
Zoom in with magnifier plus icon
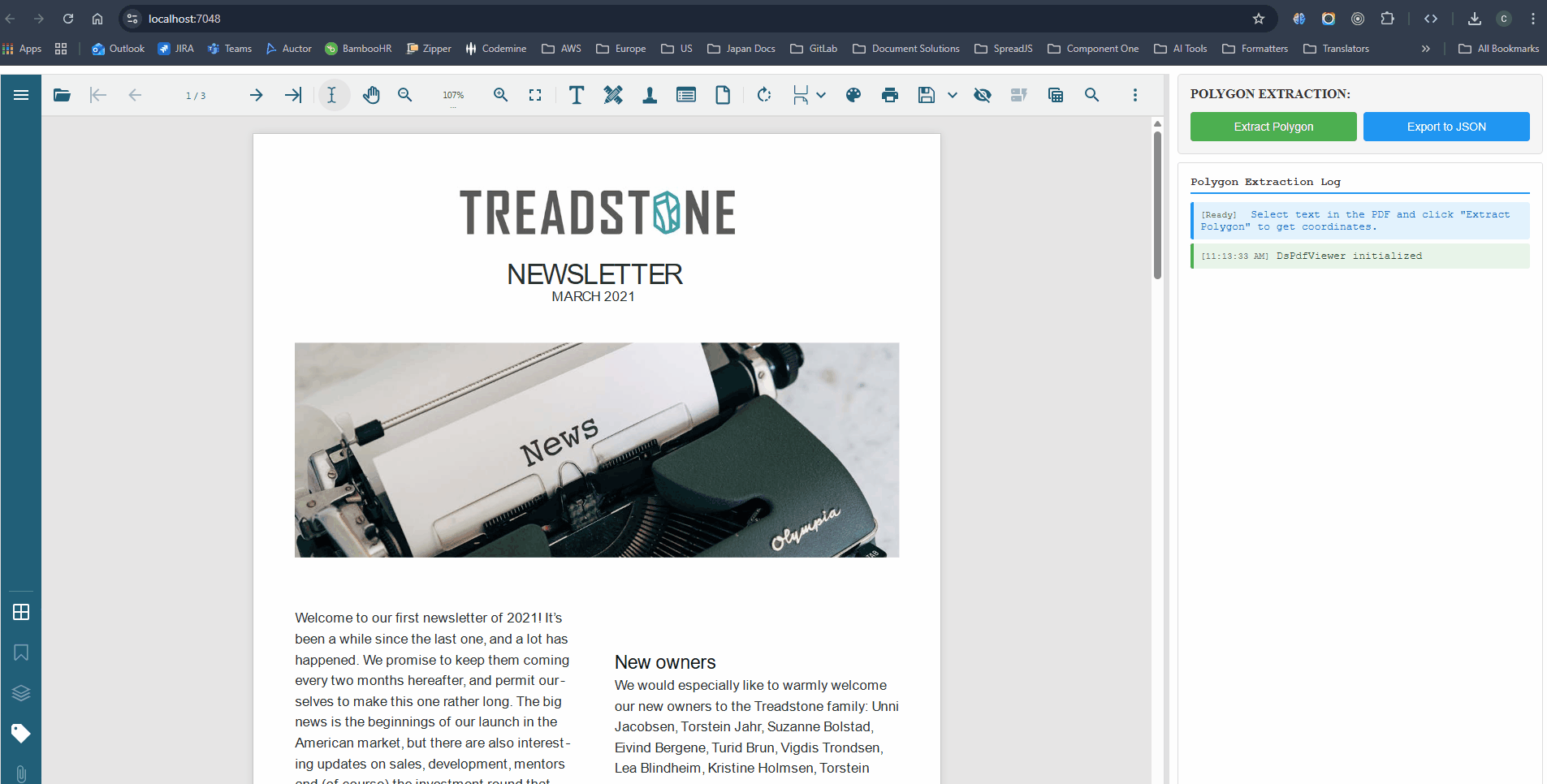(500, 95)
